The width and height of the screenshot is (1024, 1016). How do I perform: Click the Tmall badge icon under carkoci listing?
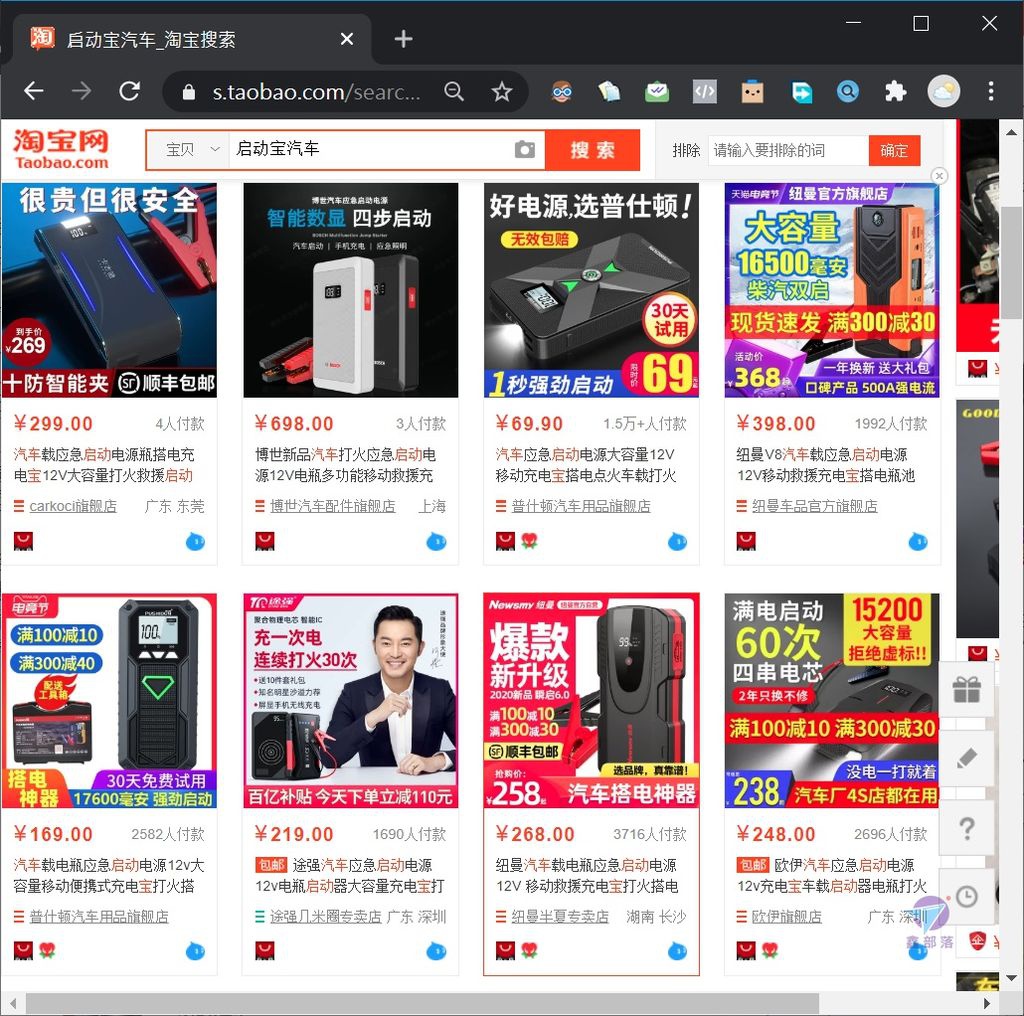(x=24, y=541)
